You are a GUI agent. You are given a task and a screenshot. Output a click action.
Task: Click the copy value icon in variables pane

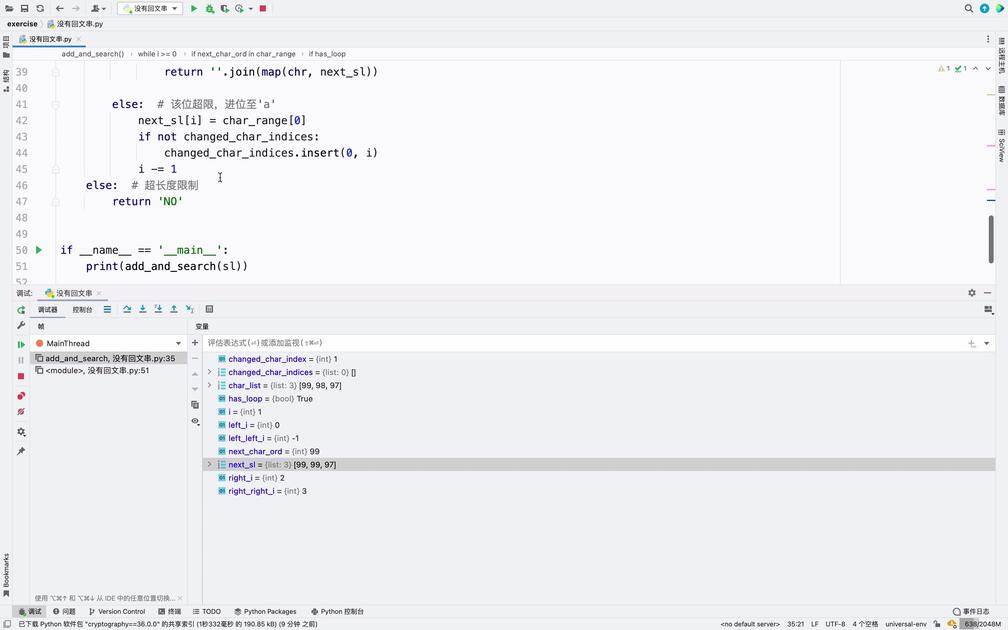195,405
